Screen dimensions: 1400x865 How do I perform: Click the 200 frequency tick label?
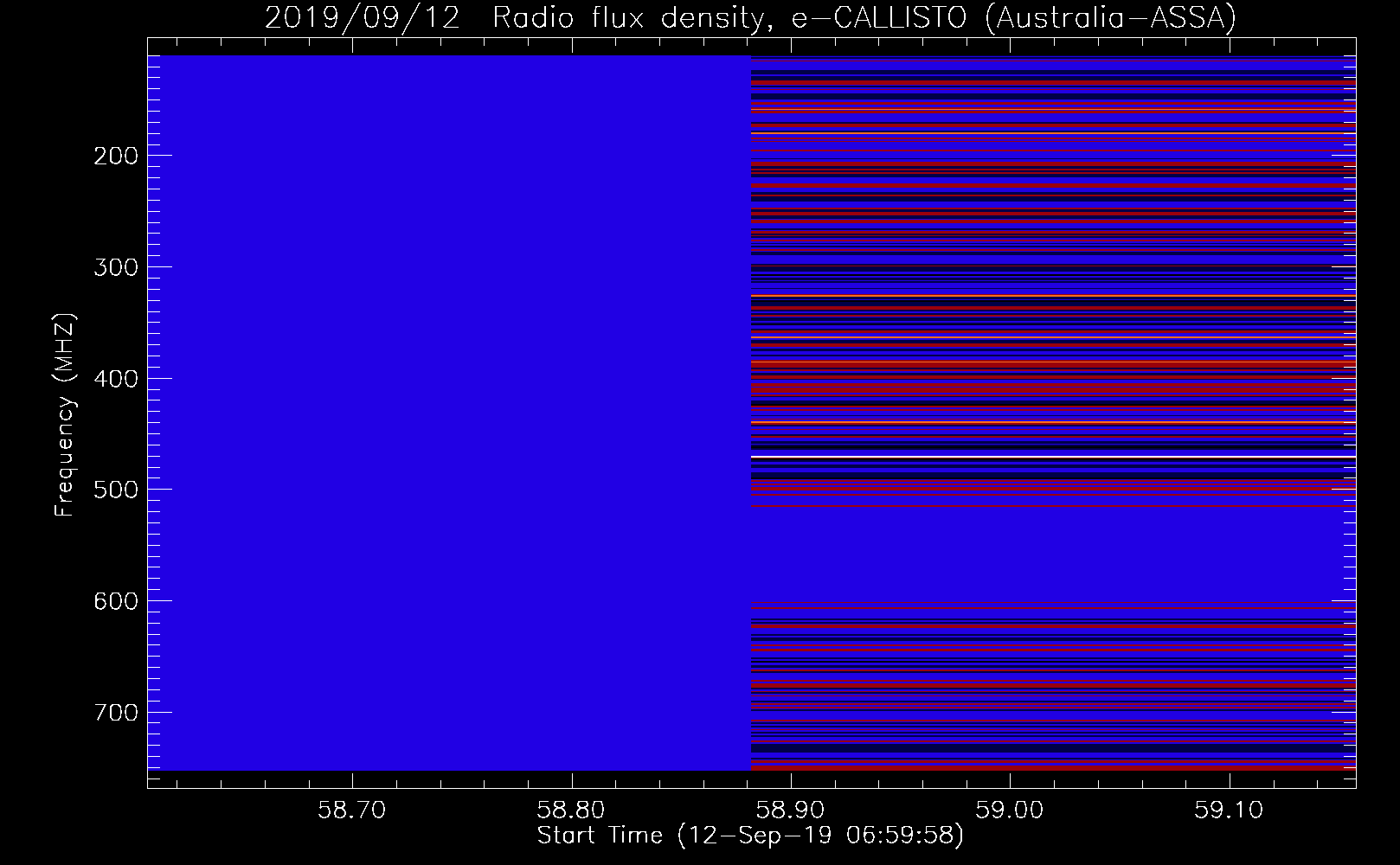coord(115,156)
